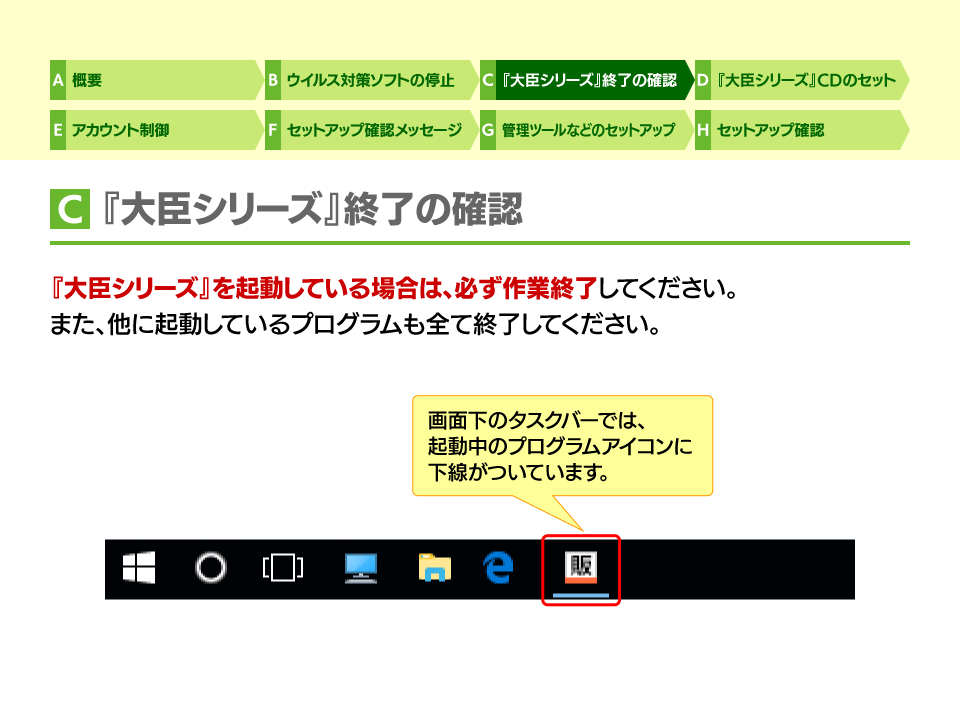Open step D 『大臣シリーズ』CDのセット
This screenshot has height=720, width=960.
(802, 80)
